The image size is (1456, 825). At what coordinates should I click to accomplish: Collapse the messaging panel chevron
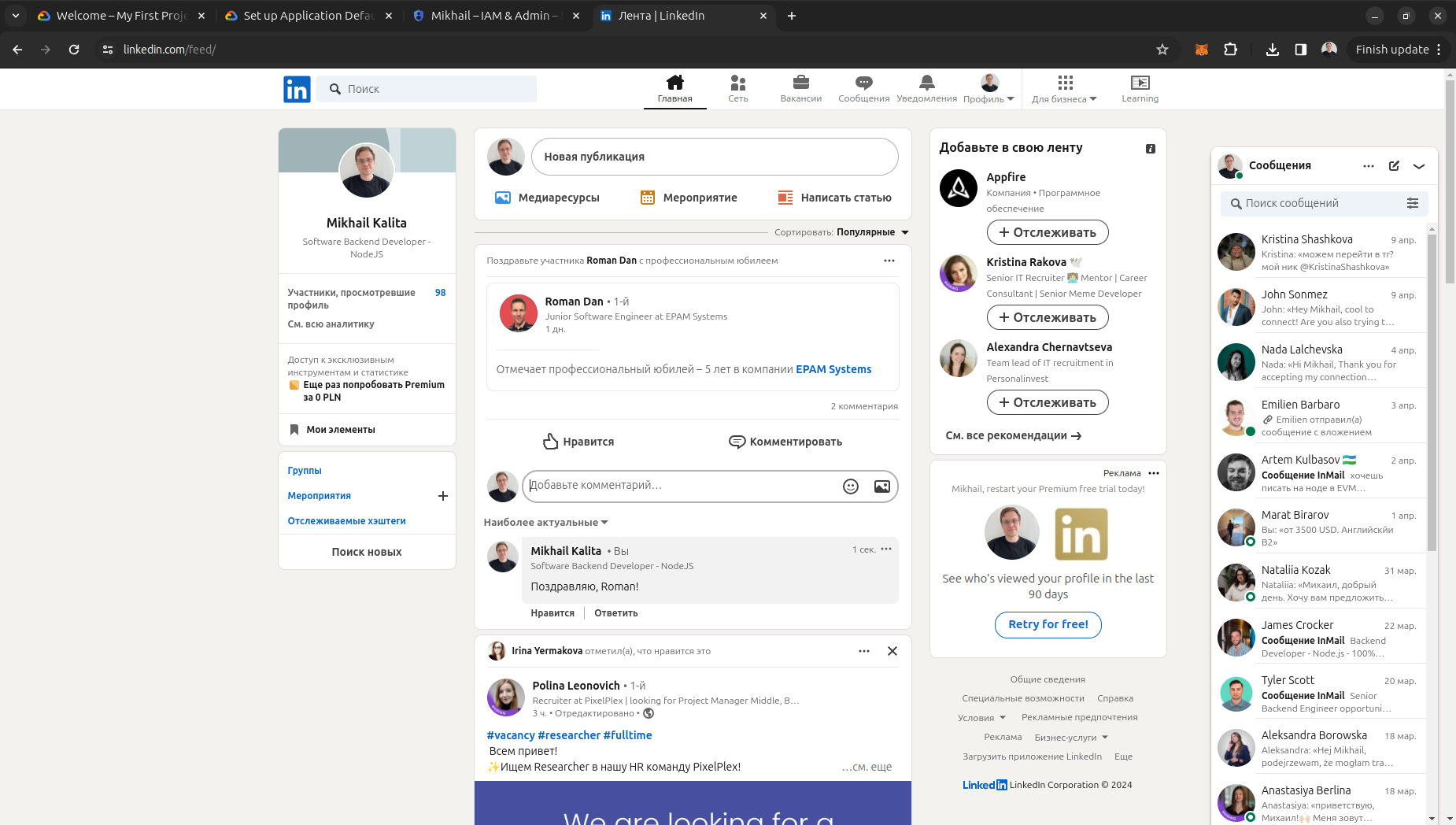tap(1419, 166)
